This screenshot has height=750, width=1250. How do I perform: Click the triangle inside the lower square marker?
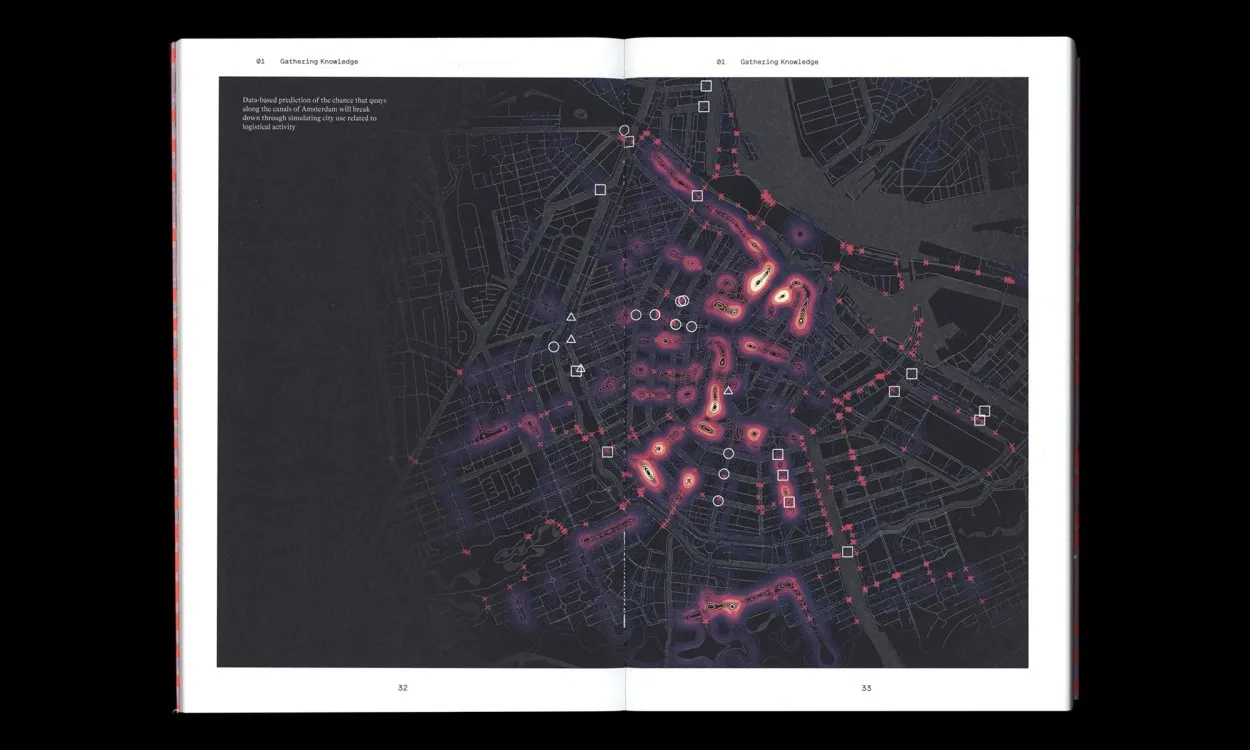tap(579, 370)
